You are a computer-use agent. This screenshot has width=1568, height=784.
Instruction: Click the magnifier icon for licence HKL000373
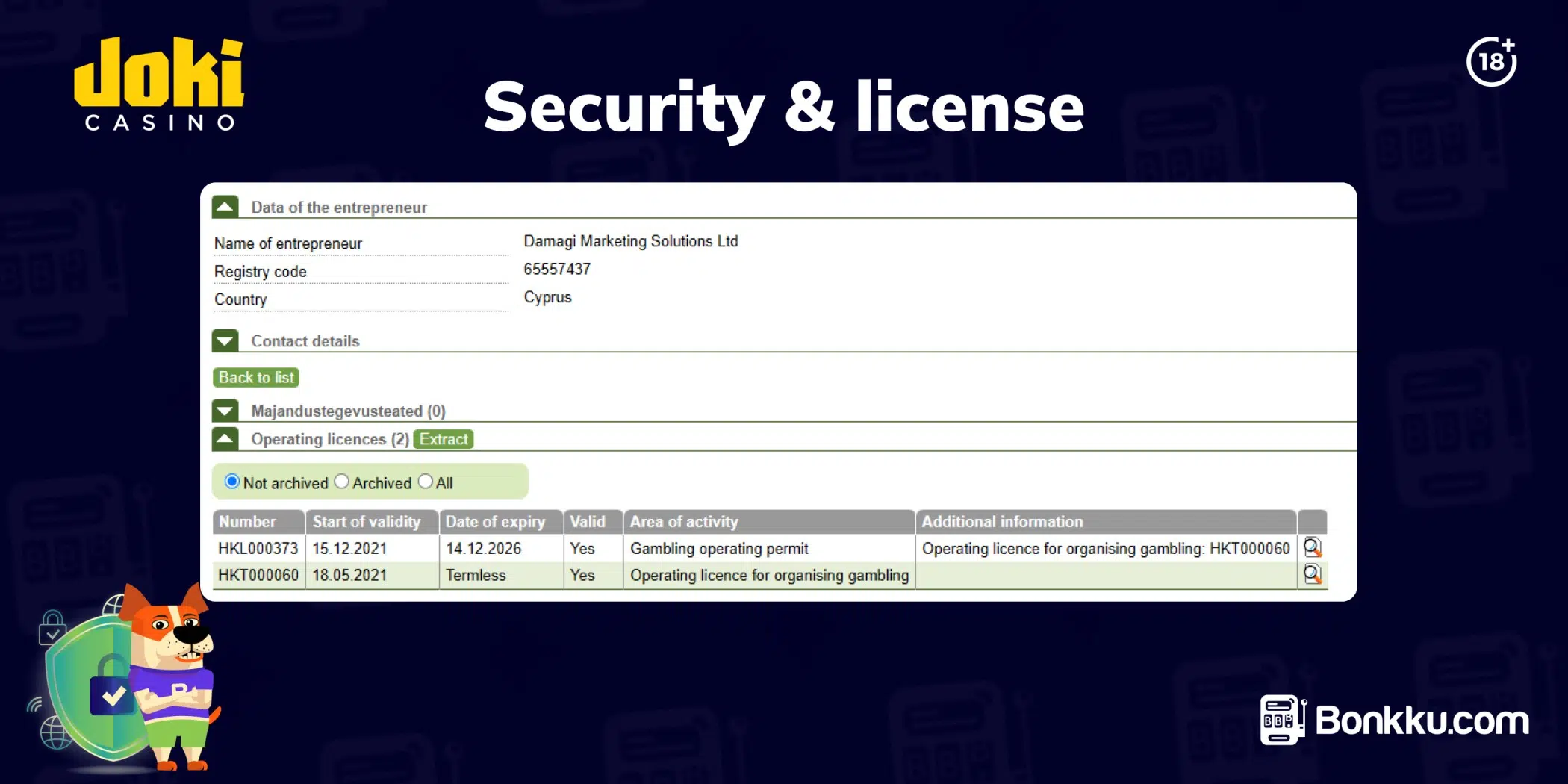pos(1312,548)
